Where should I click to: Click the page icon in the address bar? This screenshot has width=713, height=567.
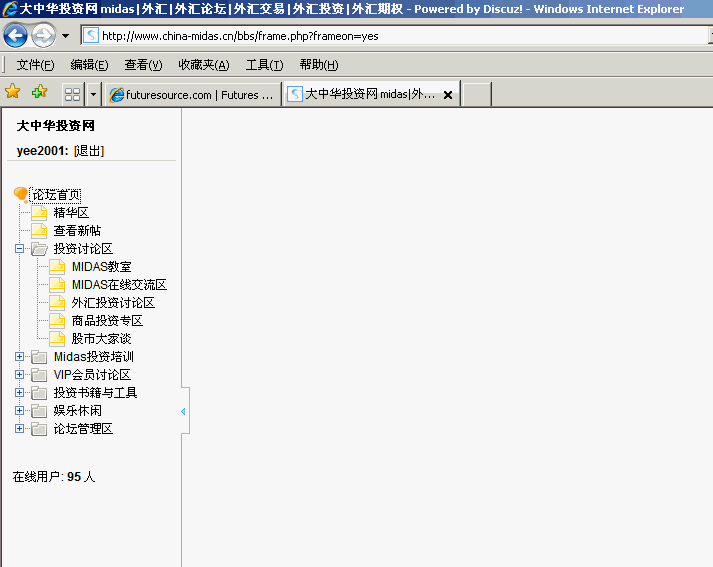click(91, 35)
